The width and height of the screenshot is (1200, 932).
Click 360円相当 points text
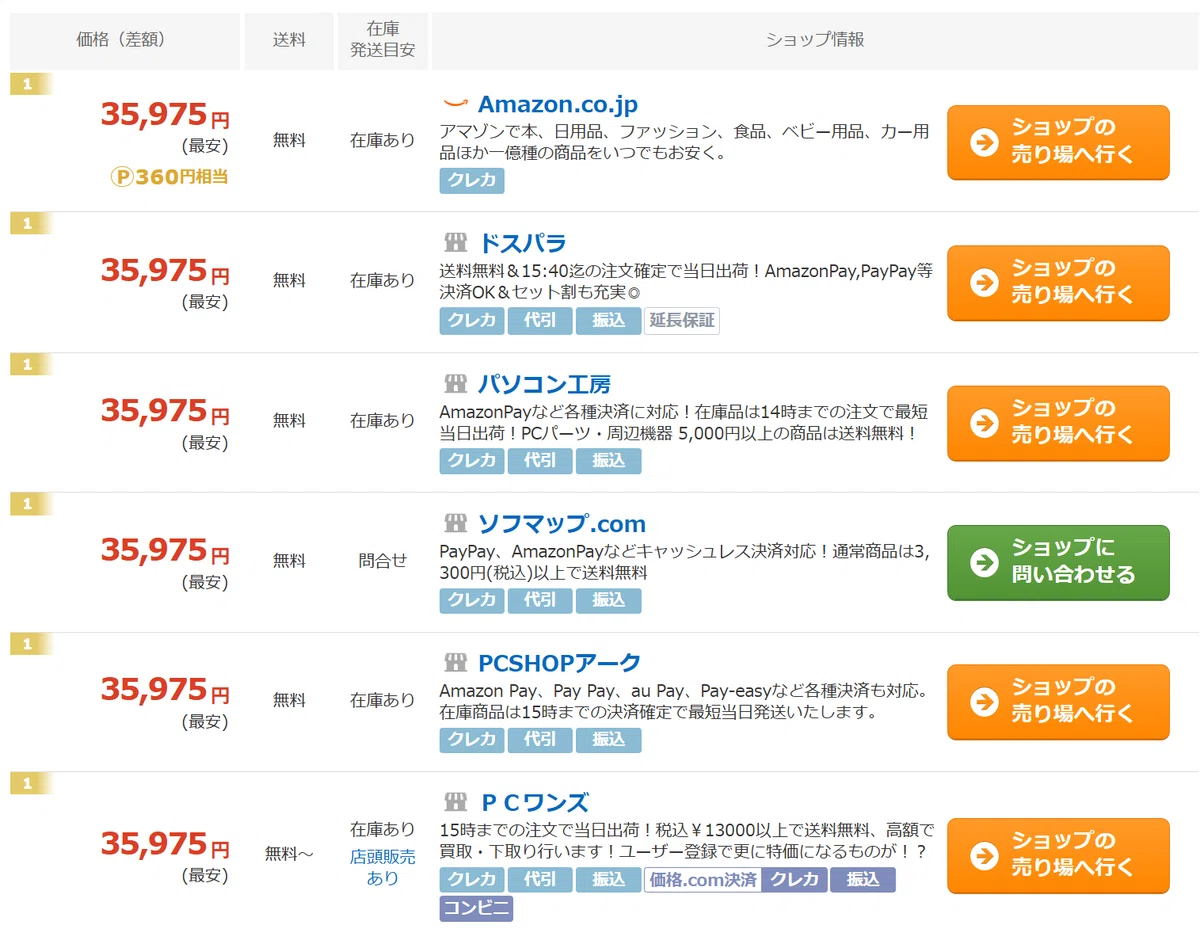click(x=182, y=178)
